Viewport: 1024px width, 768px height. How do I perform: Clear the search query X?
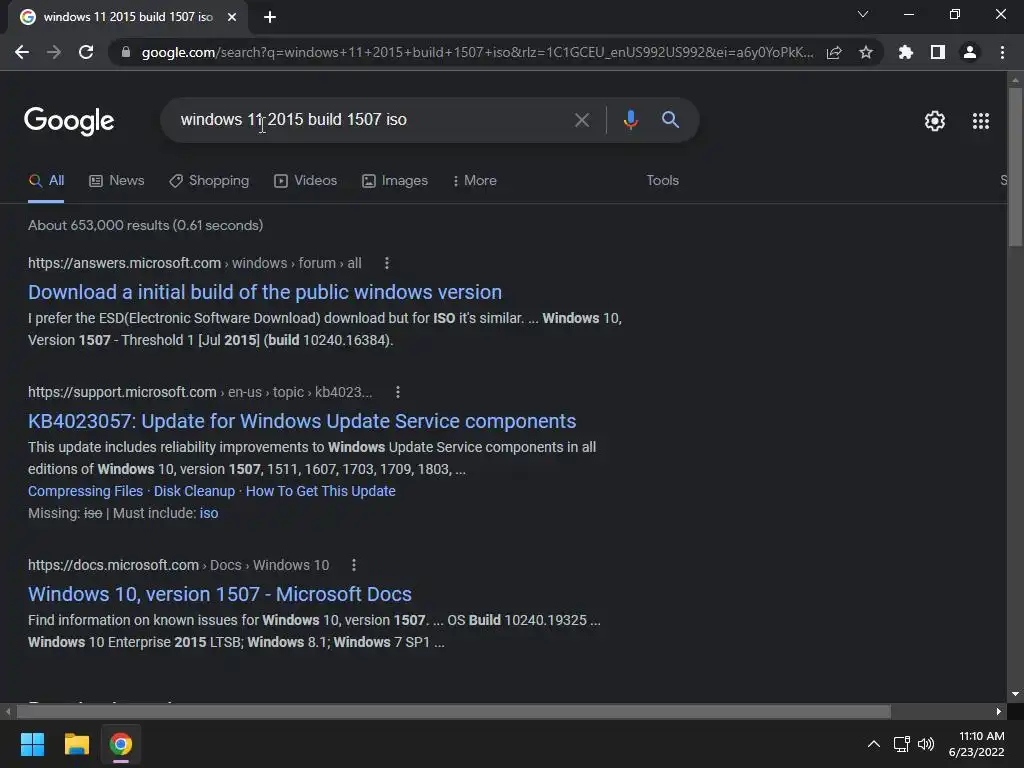coord(581,120)
